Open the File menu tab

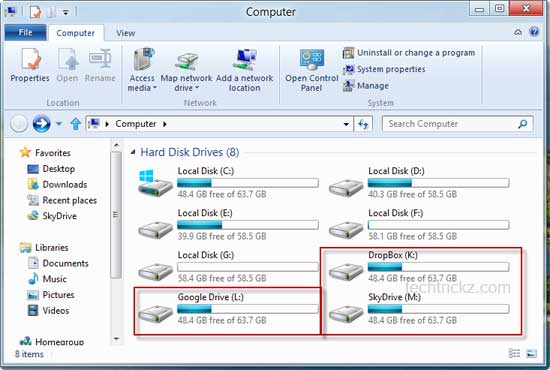click(25, 33)
